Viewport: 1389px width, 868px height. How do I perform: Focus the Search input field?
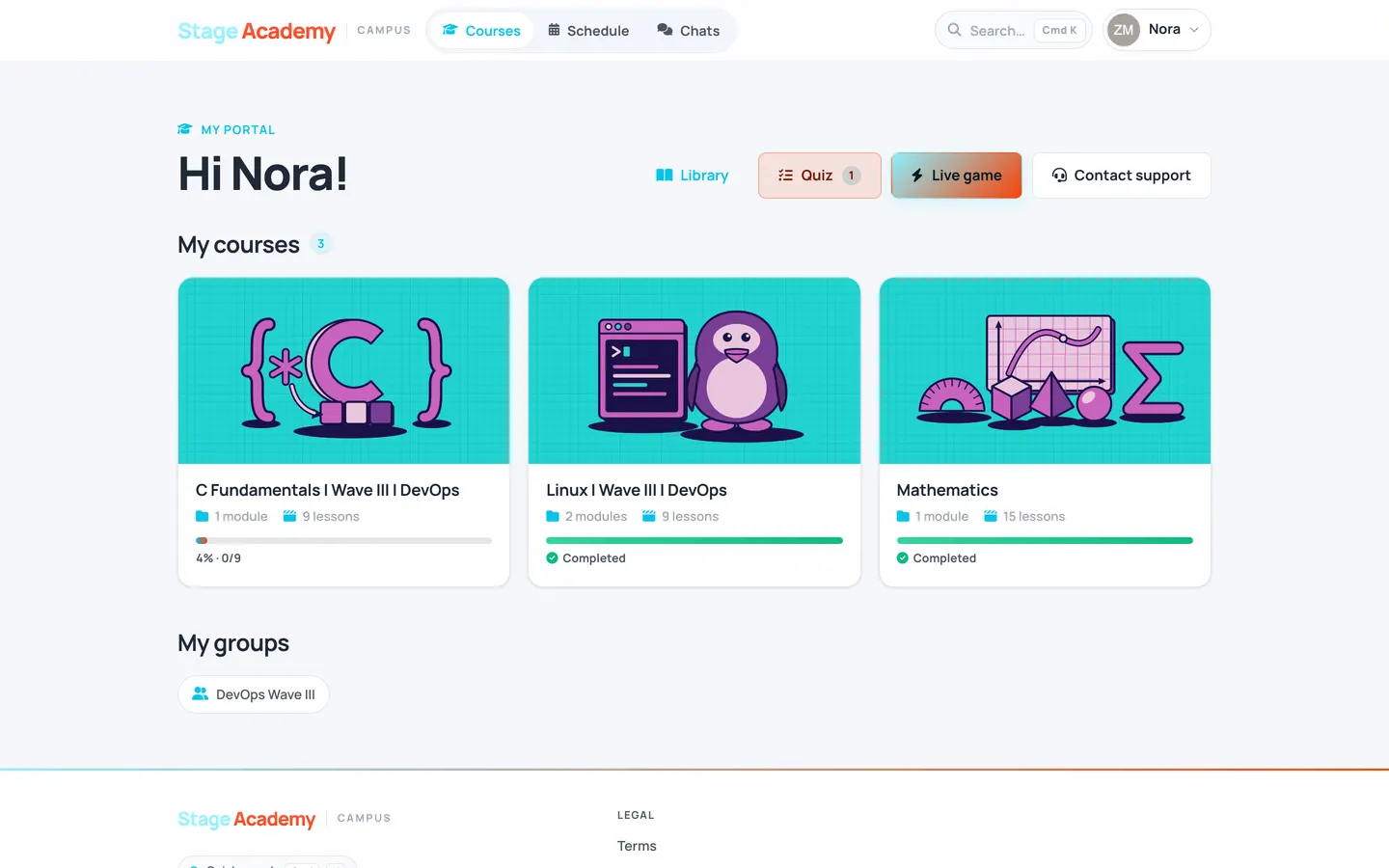point(1013,30)
